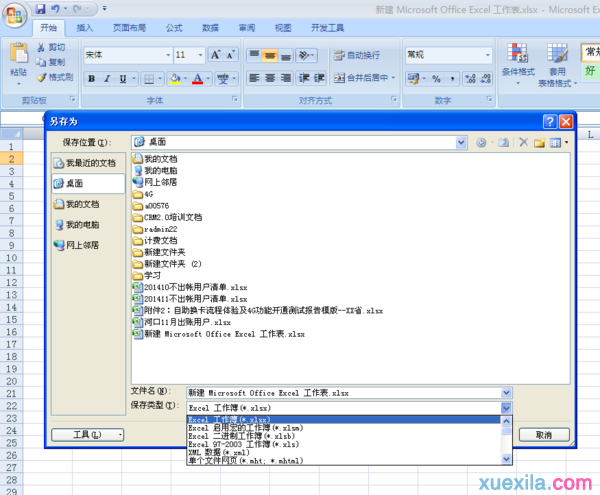The height and width of the screenshot is (495, 600).
Task: Click the Up One Level folder icon
Action: (x=504, y=143)
